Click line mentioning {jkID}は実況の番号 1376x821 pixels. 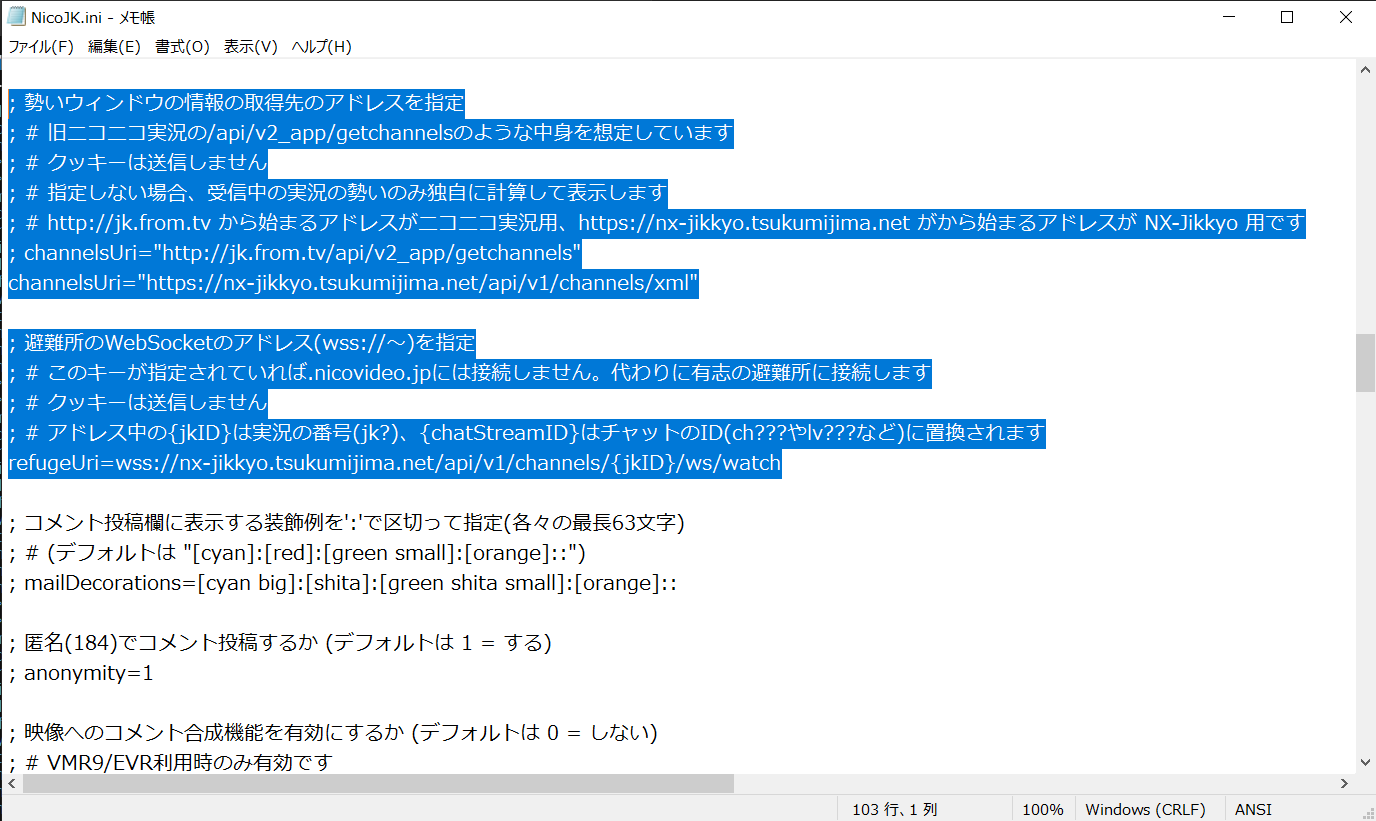click(527, 433)
